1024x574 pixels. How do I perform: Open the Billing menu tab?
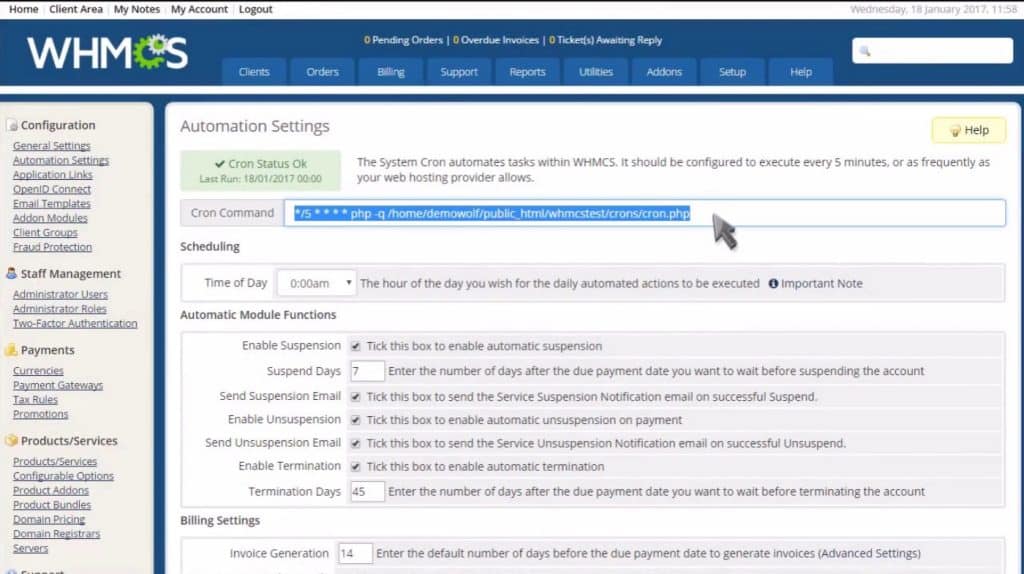point(391,72)
